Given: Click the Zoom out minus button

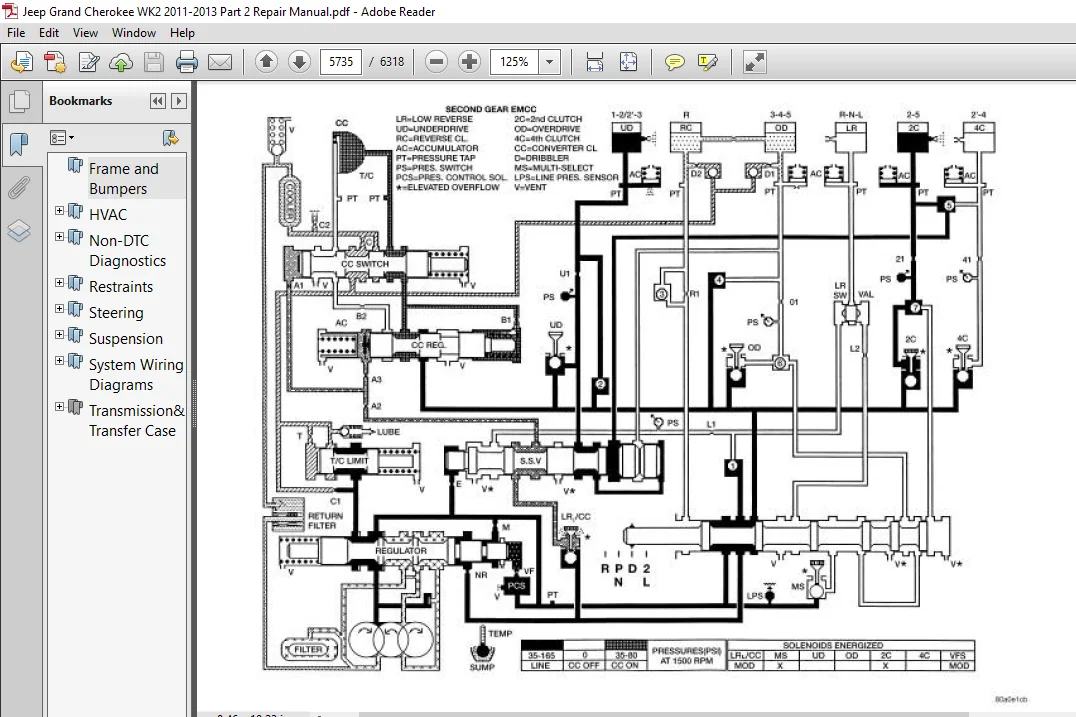Looking at the screenshot, I should pos(436,62).
